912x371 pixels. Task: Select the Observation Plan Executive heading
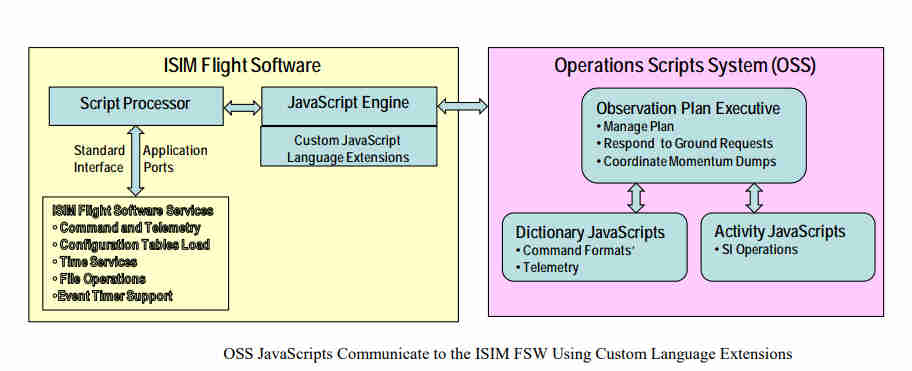click(x=688, y=109)
